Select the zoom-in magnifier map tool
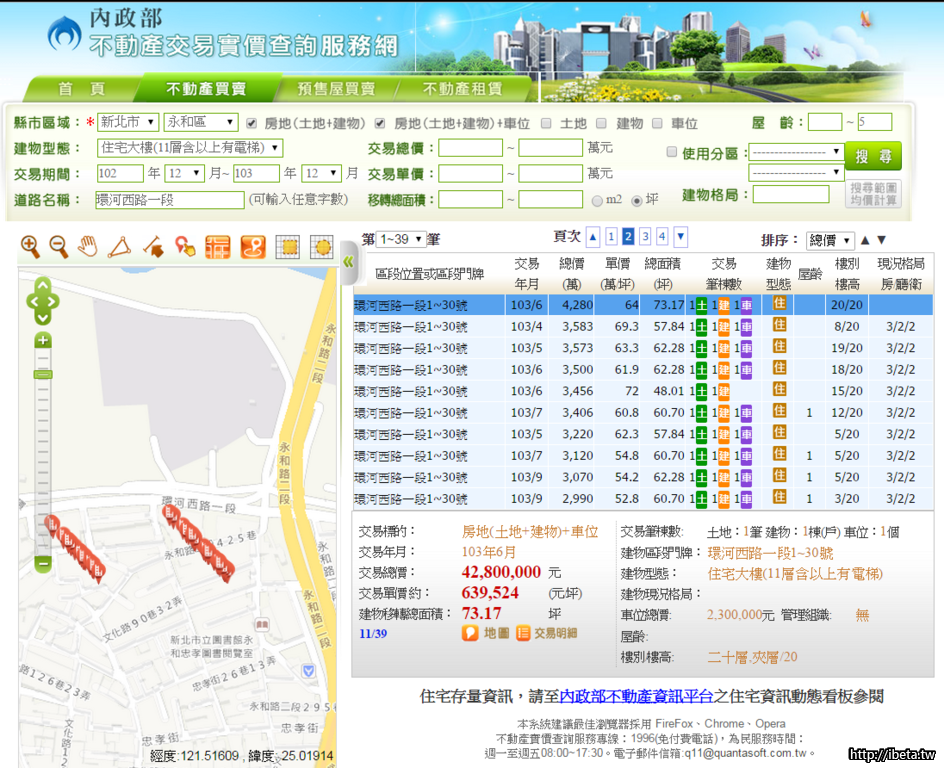The height and width of the screenshot is (768, 944). point(31,246)
